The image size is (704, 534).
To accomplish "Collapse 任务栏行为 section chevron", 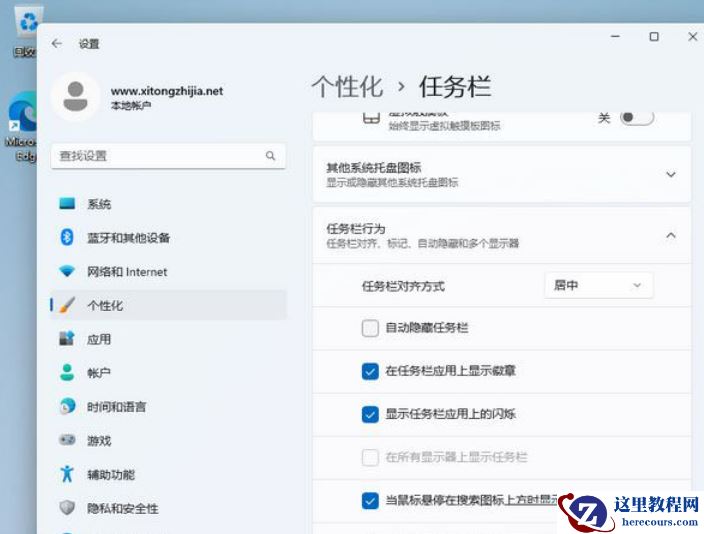I will (671, 235).
